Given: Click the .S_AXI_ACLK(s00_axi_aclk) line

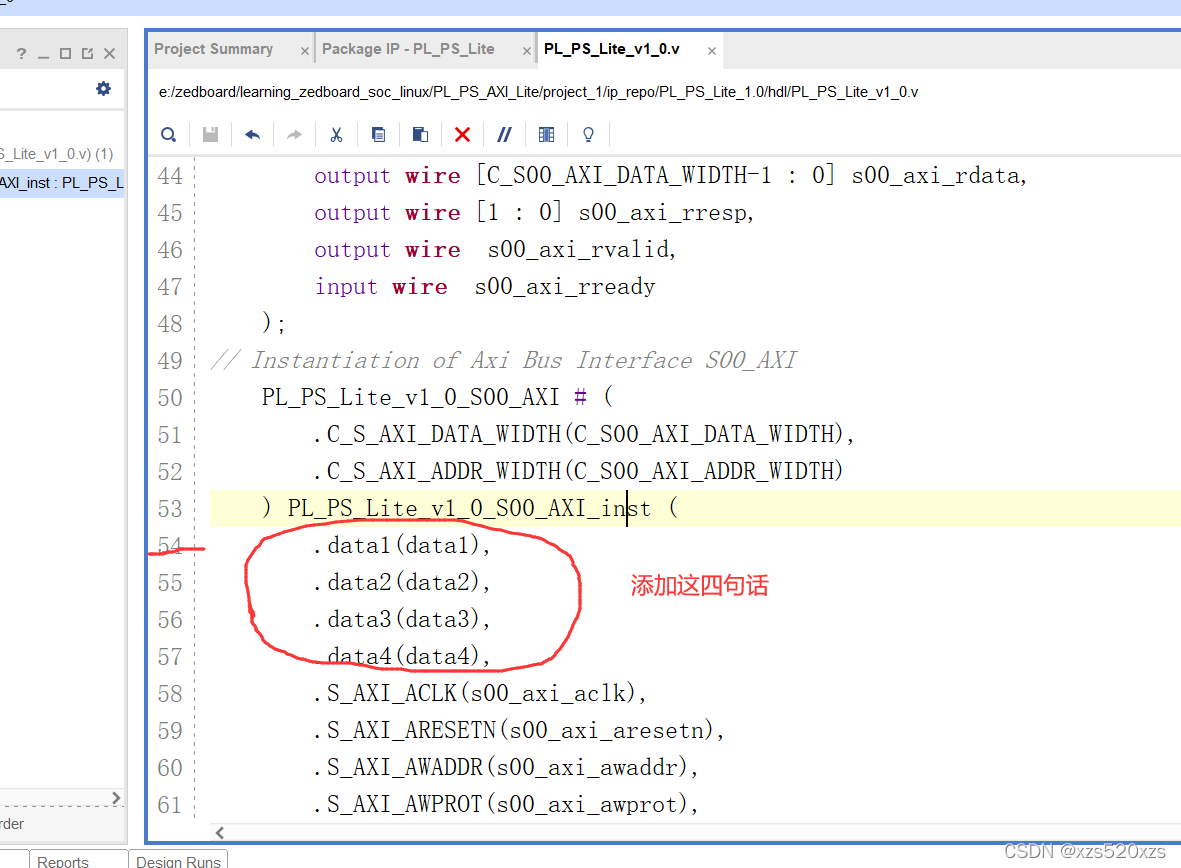Looking at the screenshot, I should (480, 693).
